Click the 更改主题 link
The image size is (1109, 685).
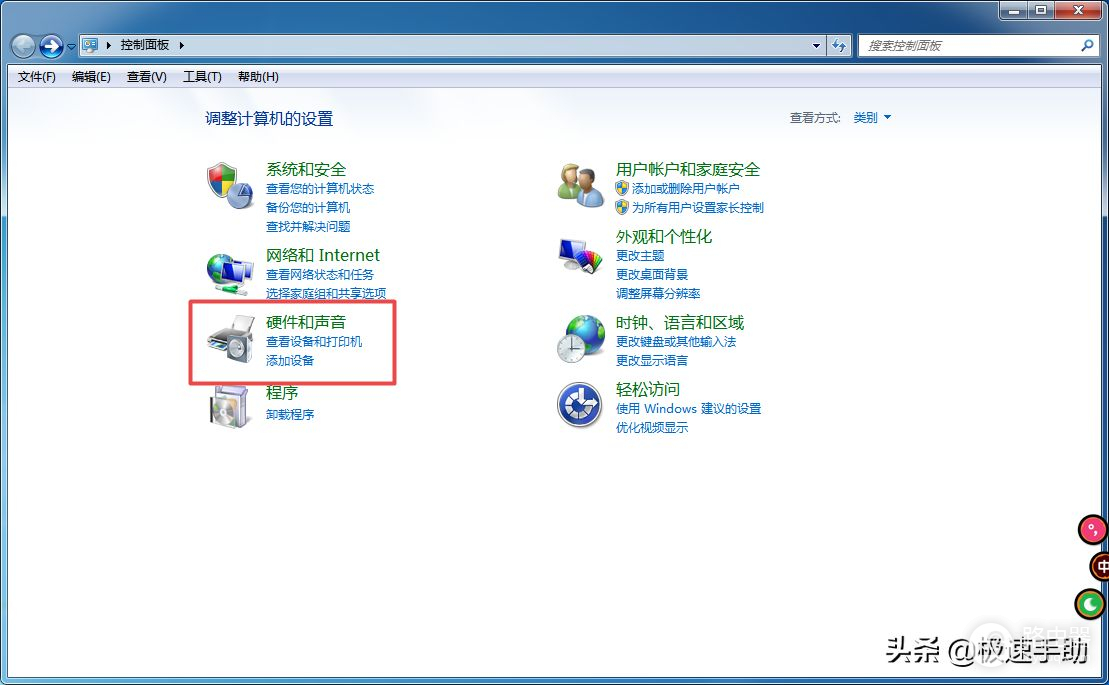click(x=639, y=255)
